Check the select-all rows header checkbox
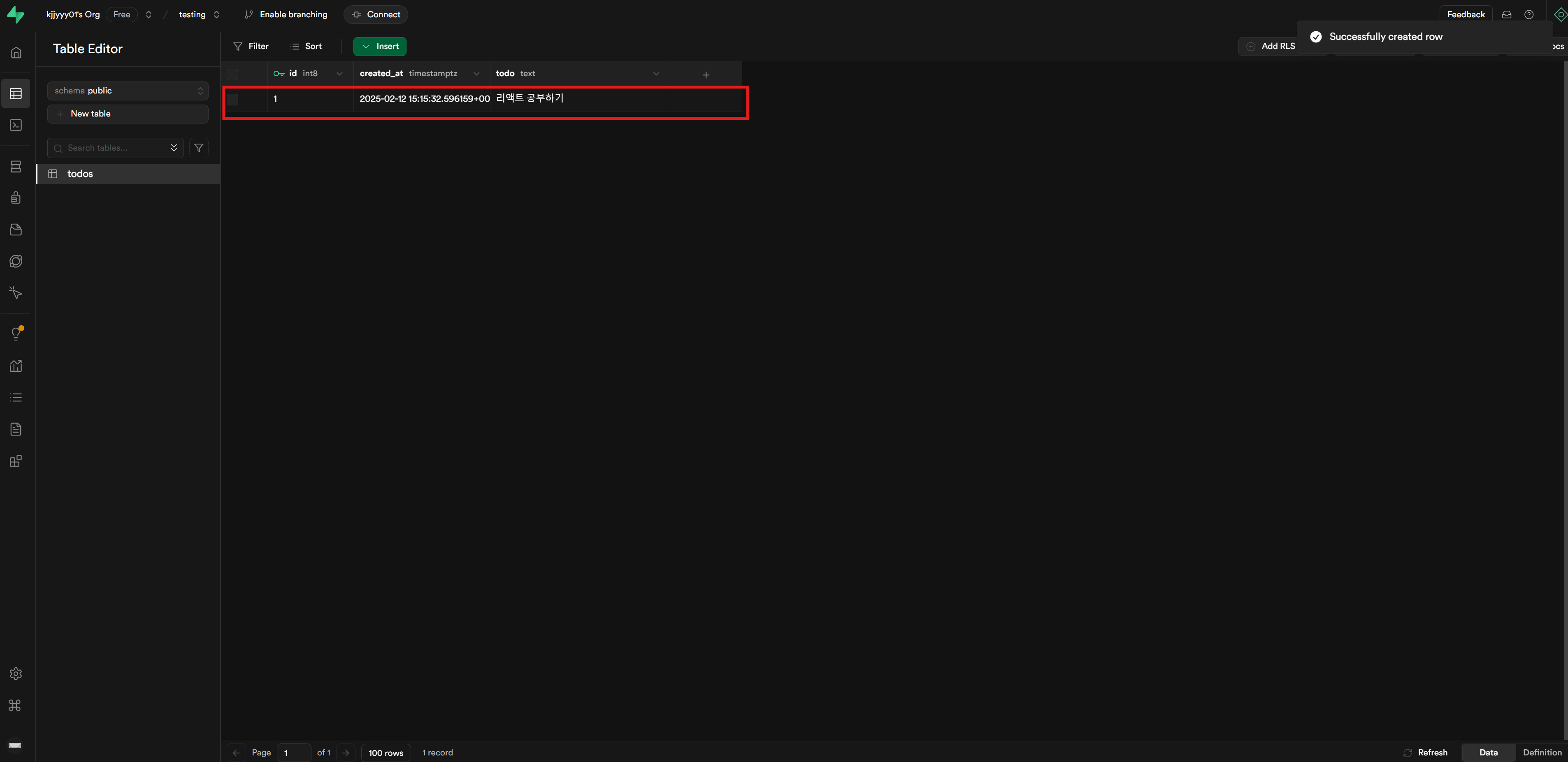Screen dimensions: 1568x762 tap(232, 75)
